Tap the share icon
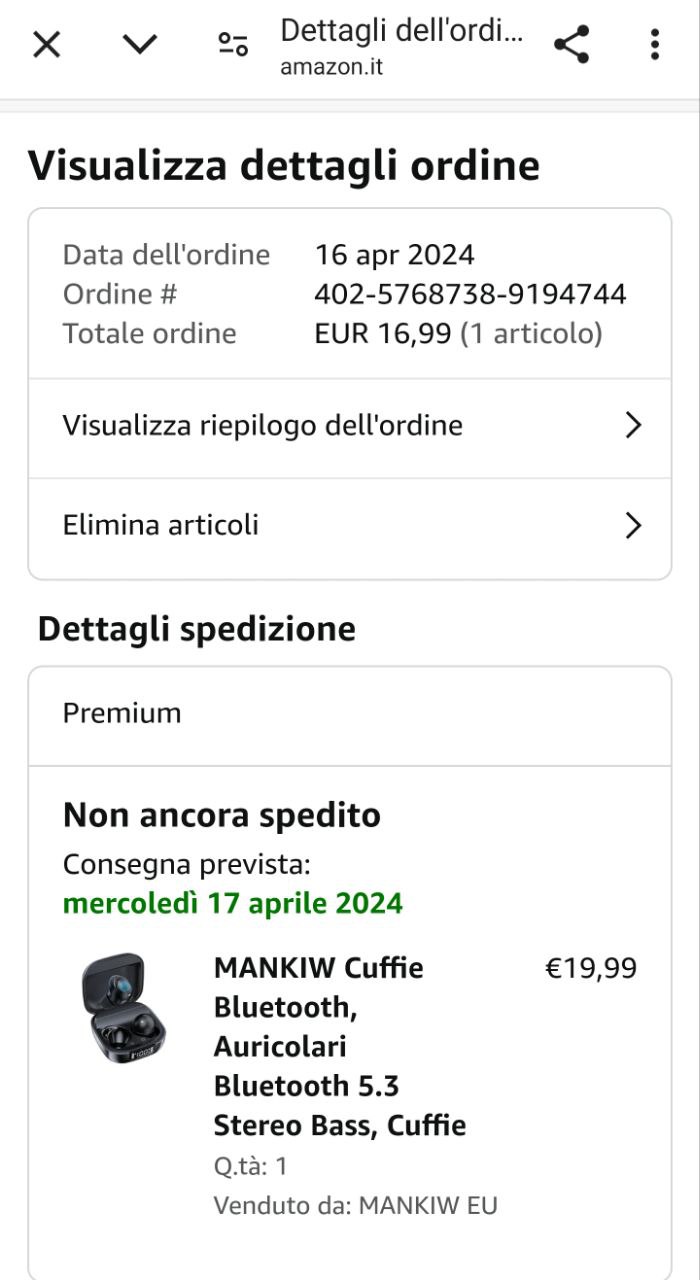The width and height of the screenshot is (700, 1280). pos(571,45)
